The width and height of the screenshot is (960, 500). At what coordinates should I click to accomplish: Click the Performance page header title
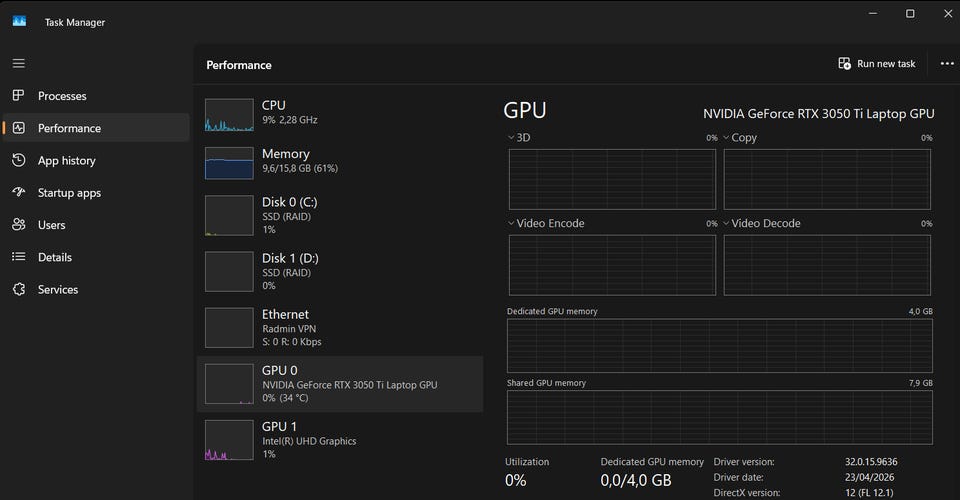tap(239, 65)
